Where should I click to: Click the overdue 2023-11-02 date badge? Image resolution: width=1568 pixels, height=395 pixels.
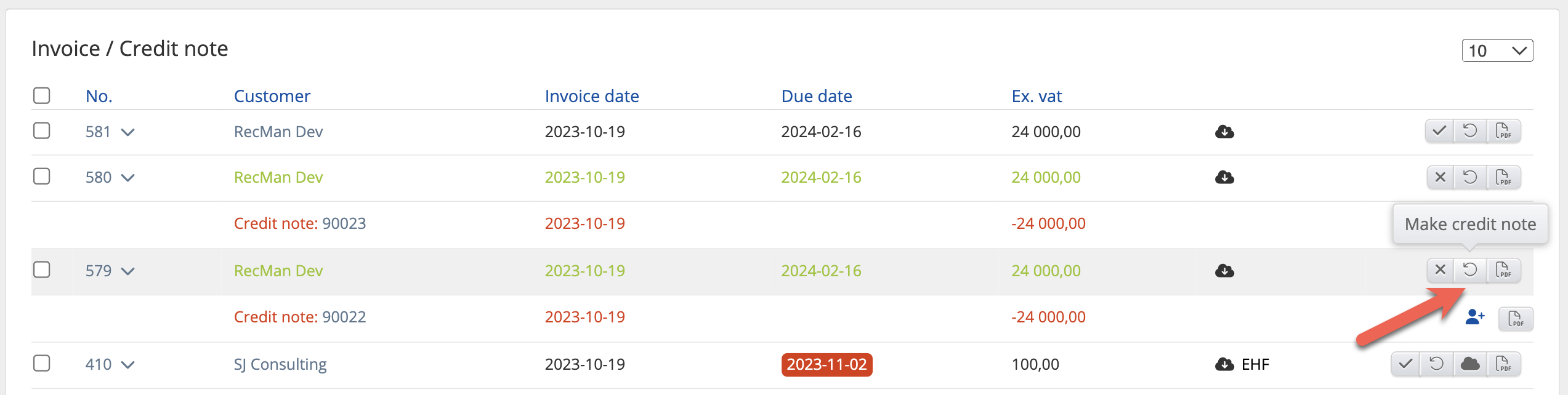pyautogui.click(x=826, y=364)
